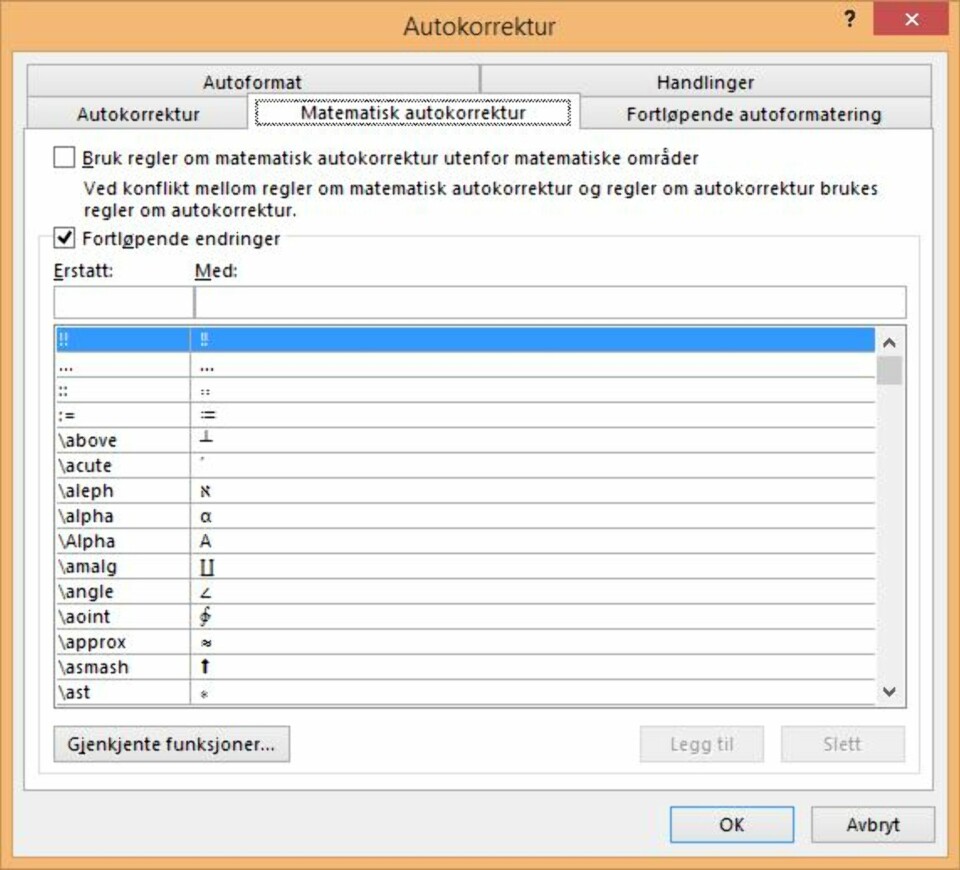Viewport: 960px width, 870px height.
Task: Switch to the Autoformat tab
Action: coord(252,82)
